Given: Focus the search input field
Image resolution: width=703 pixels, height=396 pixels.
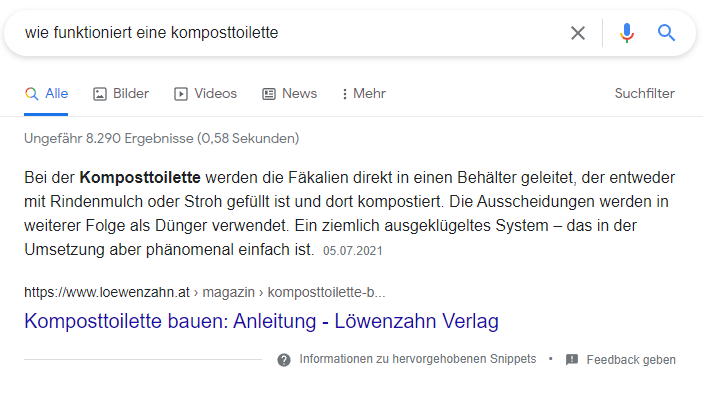Looking at the screenshot, I should pyautogui.click(x=287, y=33).
